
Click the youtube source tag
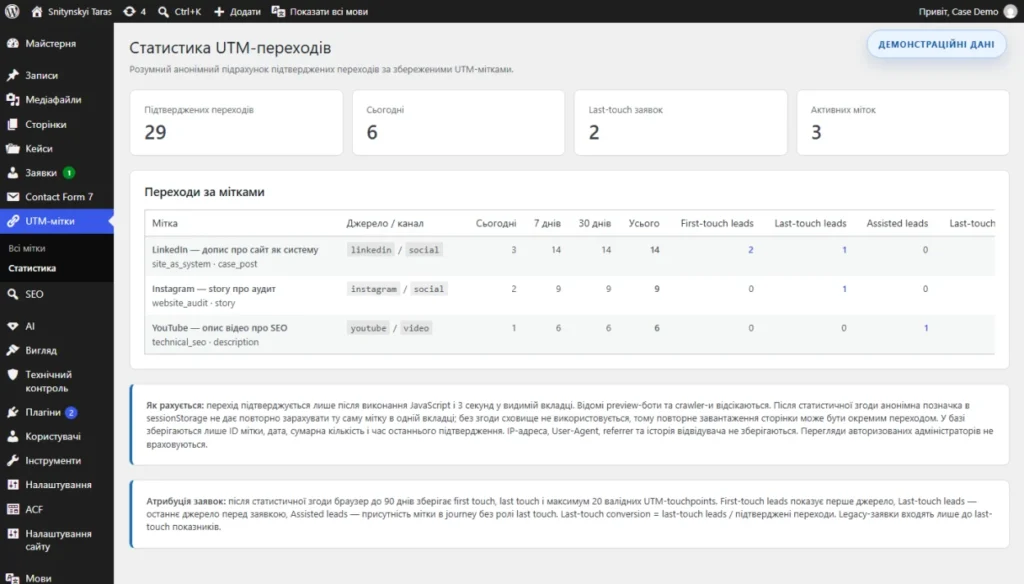point(368,328)
